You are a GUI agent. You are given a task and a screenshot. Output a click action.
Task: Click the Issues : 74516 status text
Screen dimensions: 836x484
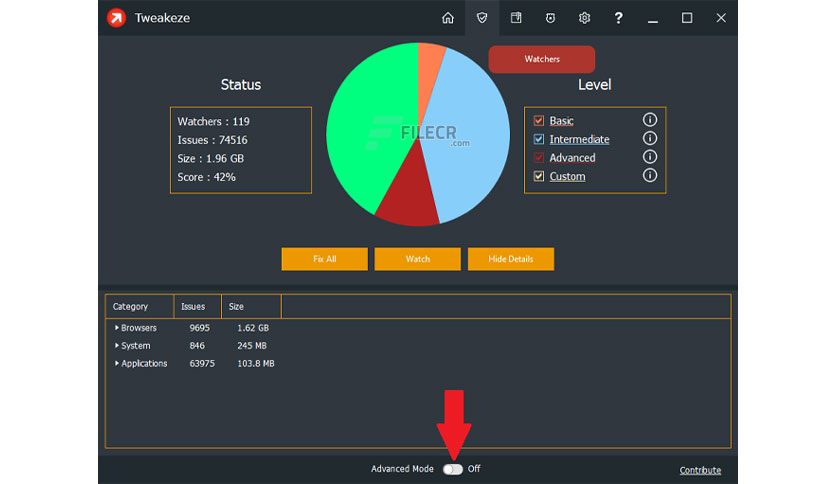tap(212, 140)
